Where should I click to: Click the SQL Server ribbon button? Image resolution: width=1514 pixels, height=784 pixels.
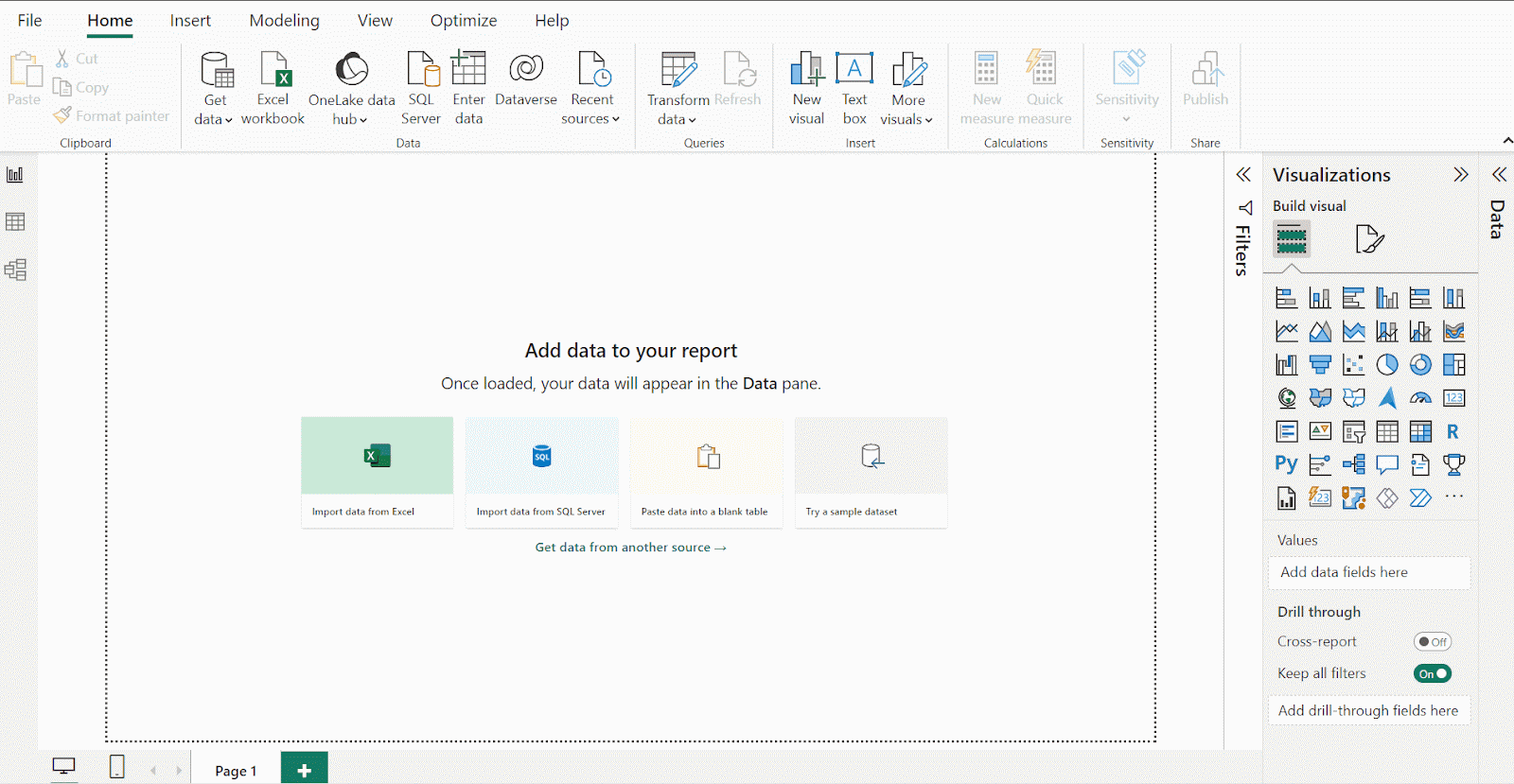[421, 88]
